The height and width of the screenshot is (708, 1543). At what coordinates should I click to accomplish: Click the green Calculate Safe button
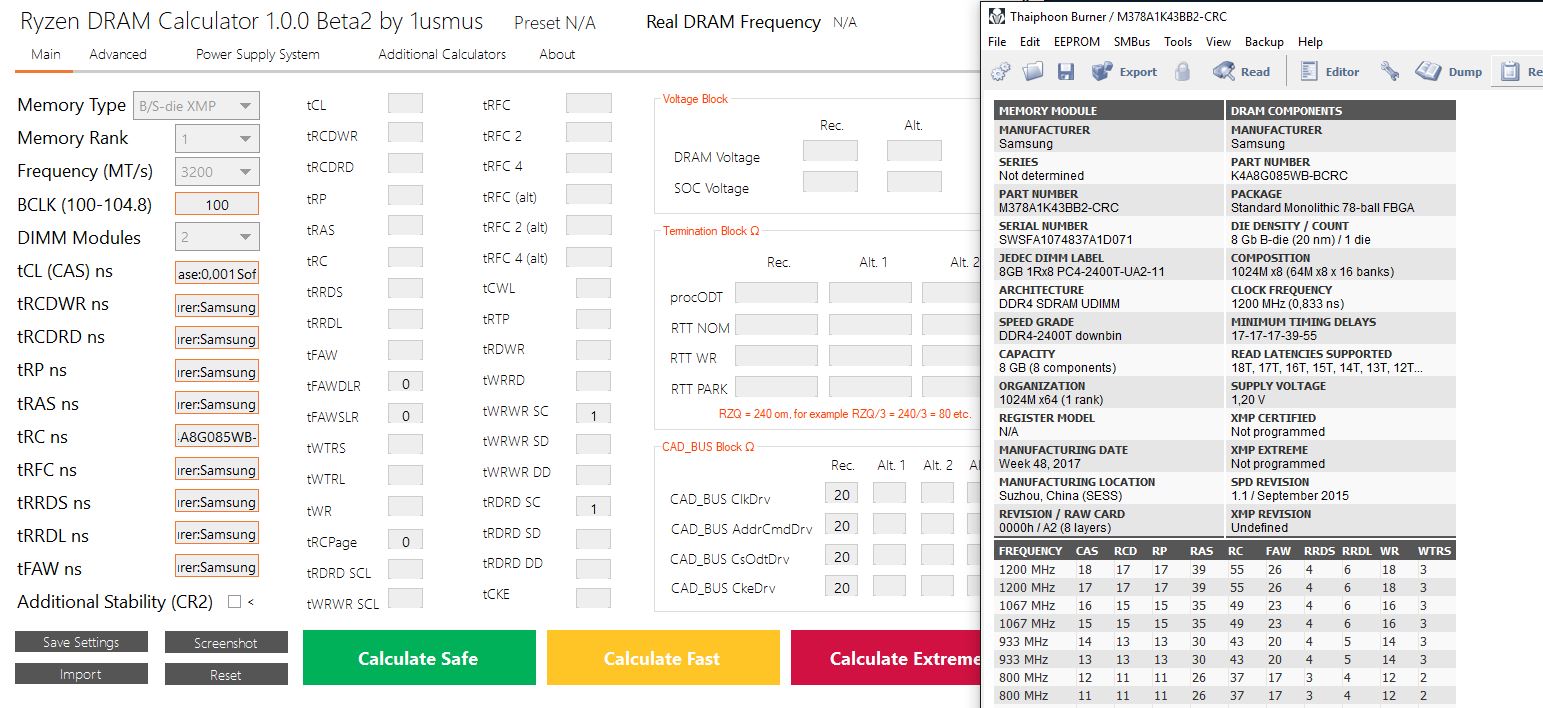[x=419, y=658]
